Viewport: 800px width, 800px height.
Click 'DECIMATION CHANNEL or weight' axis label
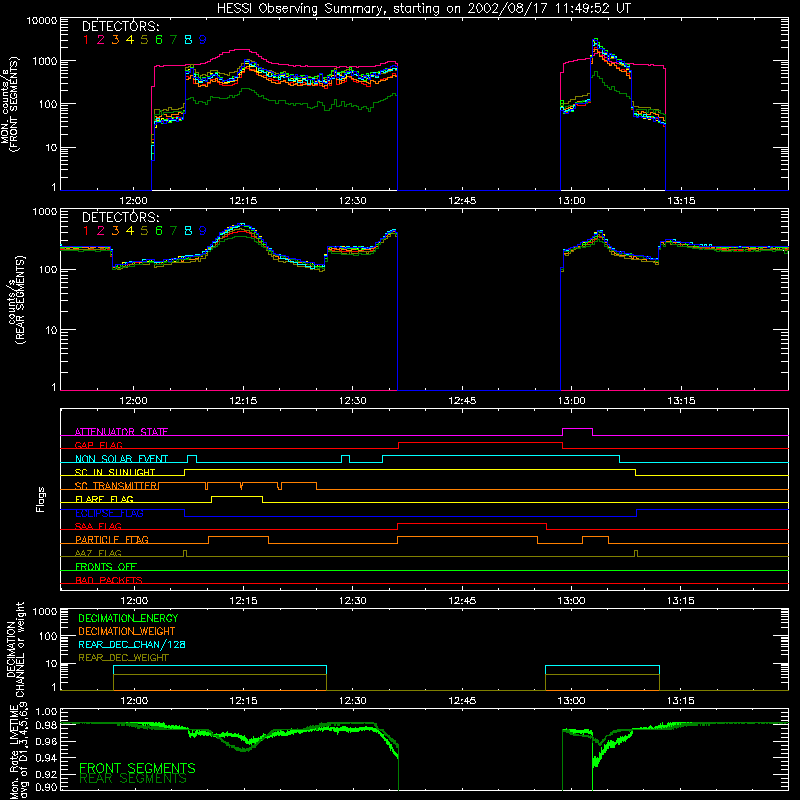(x=15, y=649)
